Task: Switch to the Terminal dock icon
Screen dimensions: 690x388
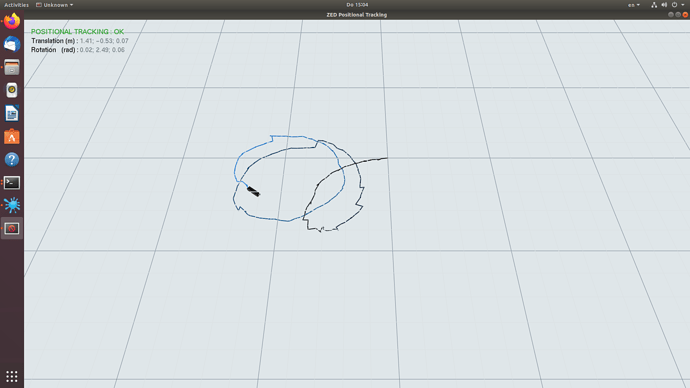Action: [12, 183]
